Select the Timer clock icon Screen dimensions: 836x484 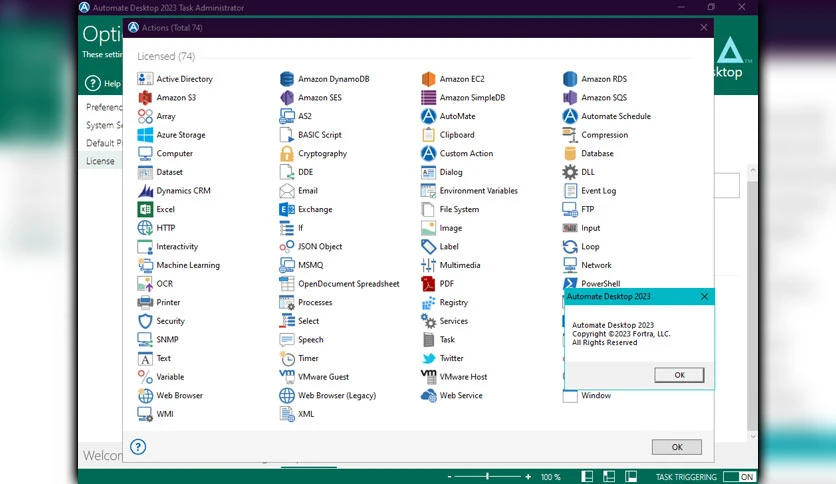[x=287, y=358]
